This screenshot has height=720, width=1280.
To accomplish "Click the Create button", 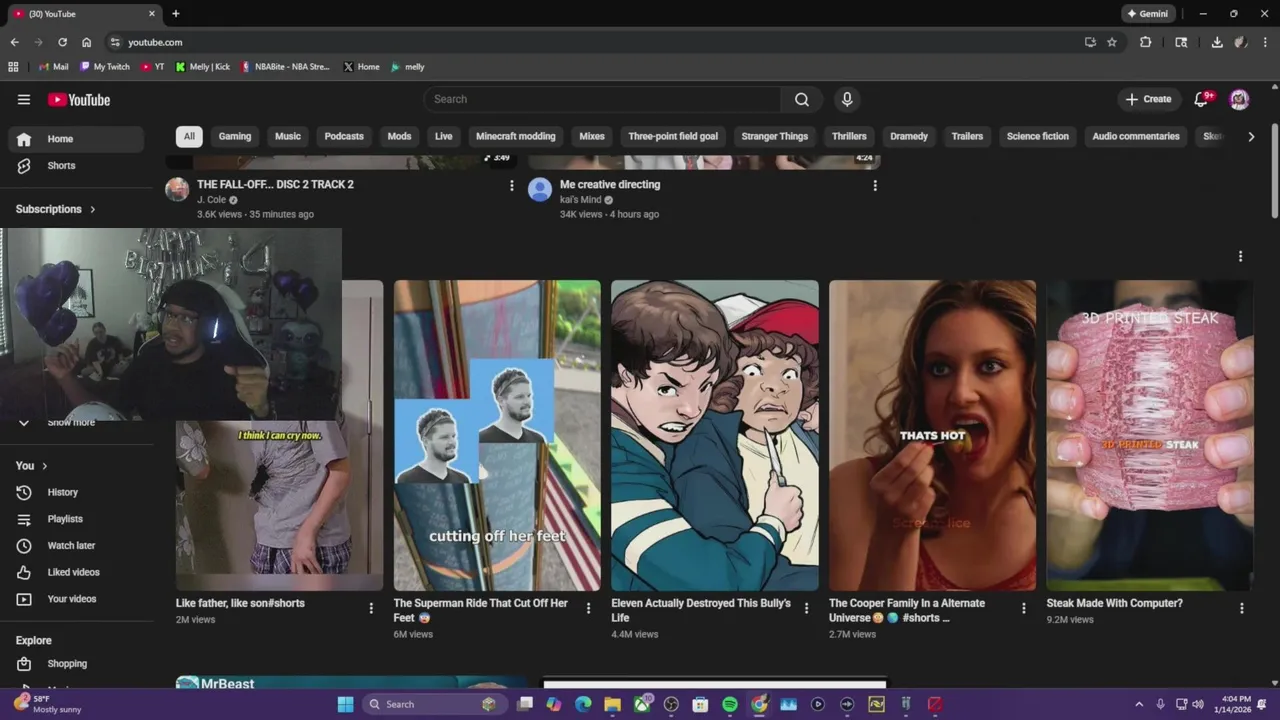I will (1148, 99).
